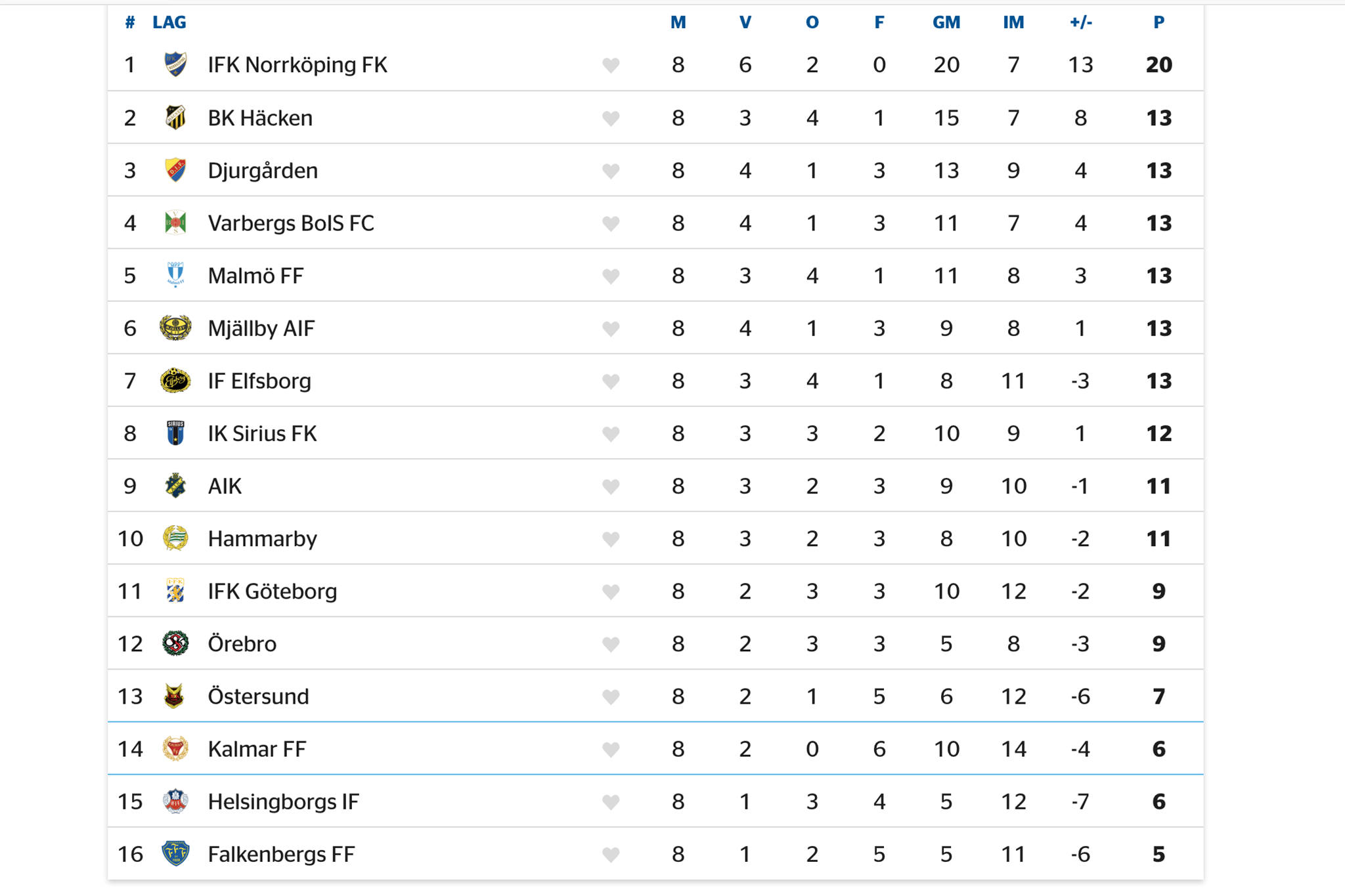Sort table by the GM column header
The height and width of the screenshot is (896, 1345).
coord(946,22)
